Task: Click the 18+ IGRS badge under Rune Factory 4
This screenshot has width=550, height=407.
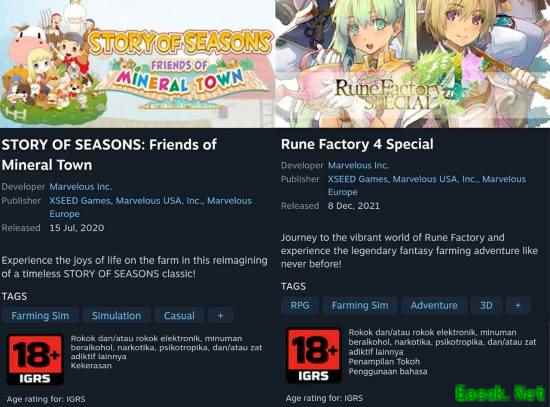Action: 314,355
